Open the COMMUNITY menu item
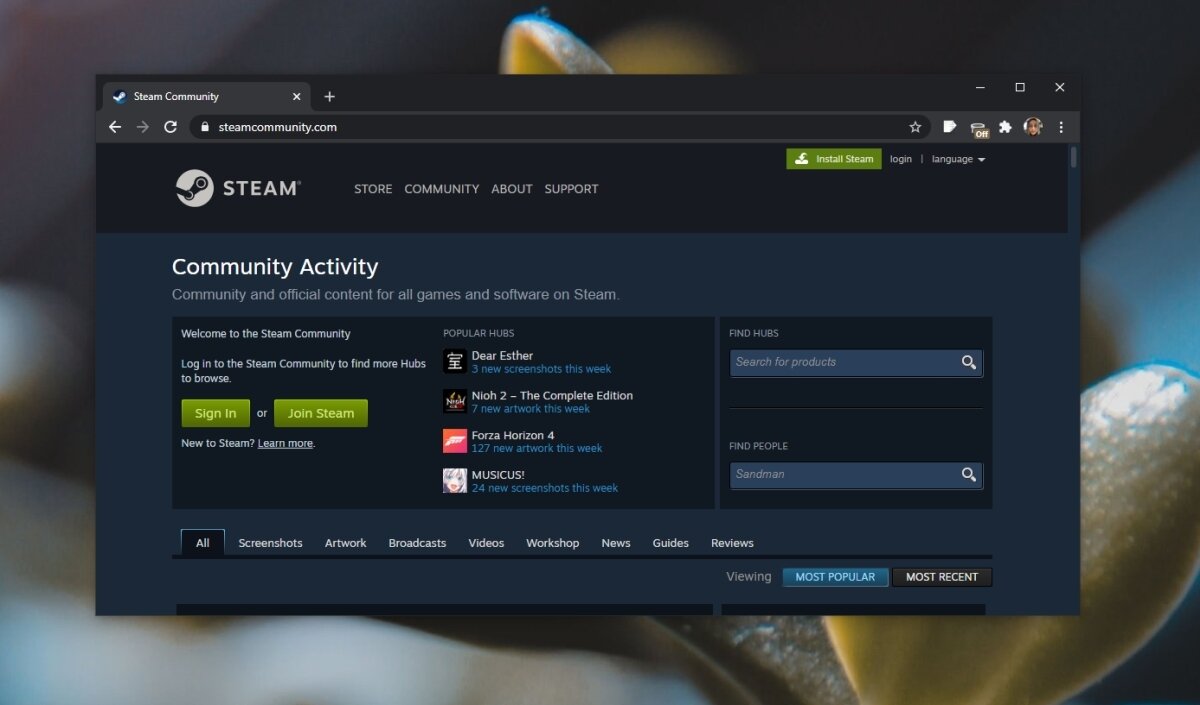The height and width of the screenshot is (705, 1200). (441, 189)
